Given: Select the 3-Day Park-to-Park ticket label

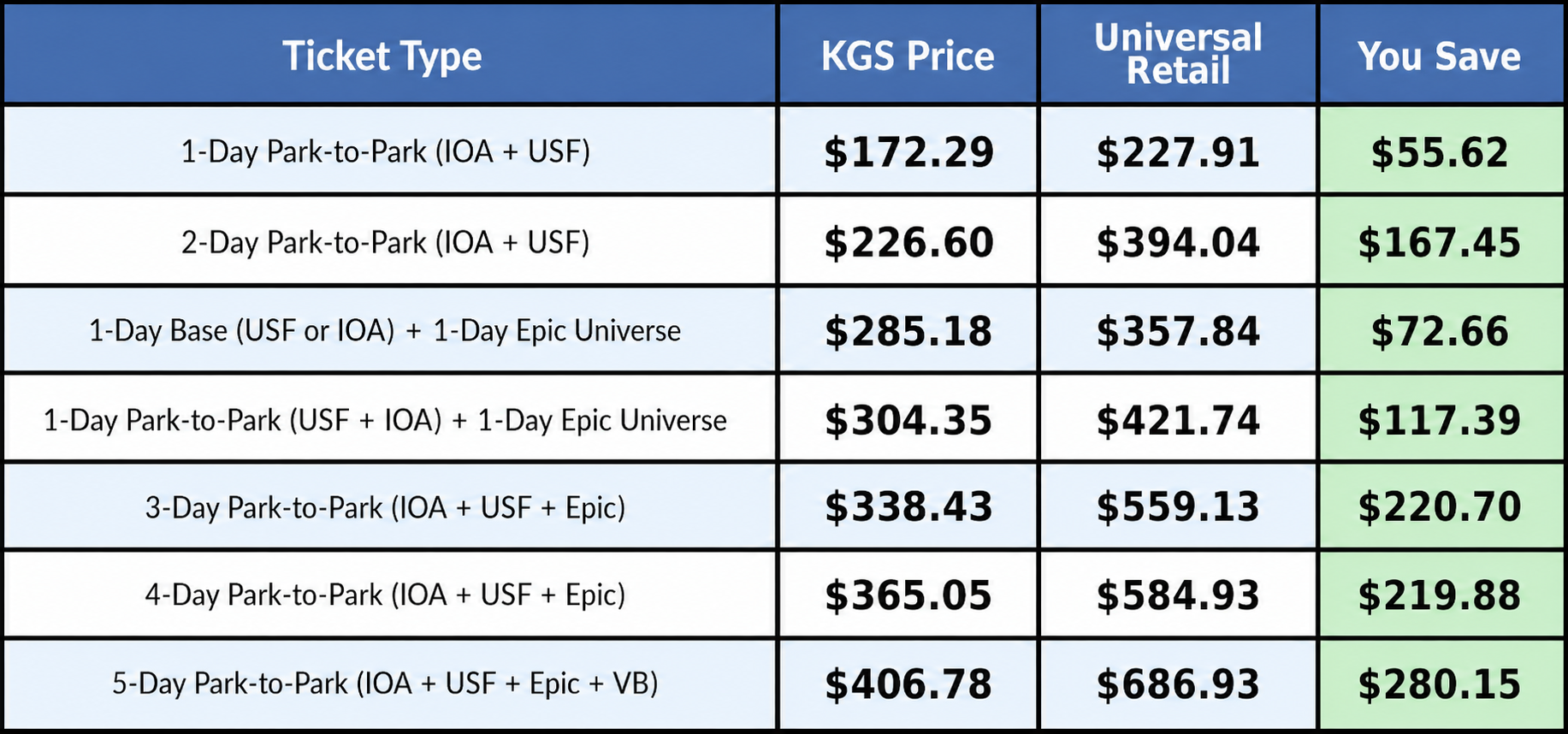Looking at the screenshot, I should coord(385,508).
